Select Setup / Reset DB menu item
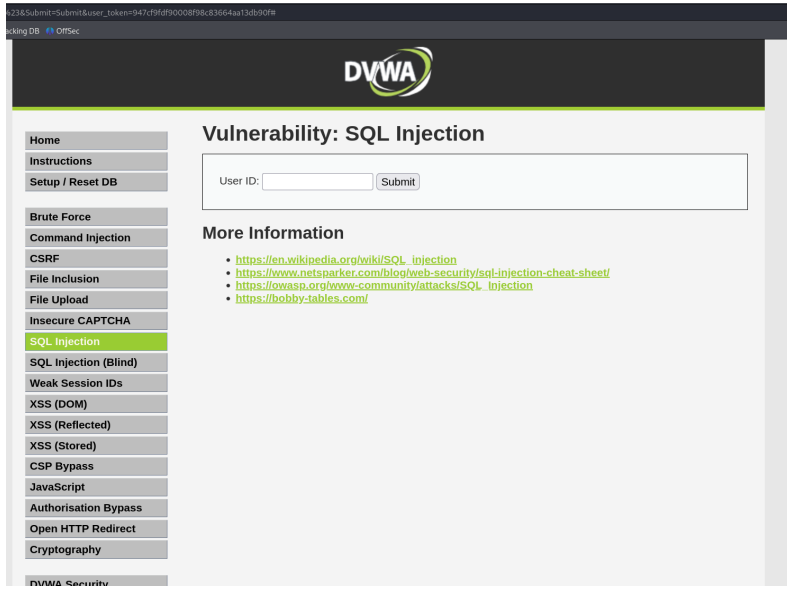The width and height of the screenshot is (789, 589). [x=96, y=183]
